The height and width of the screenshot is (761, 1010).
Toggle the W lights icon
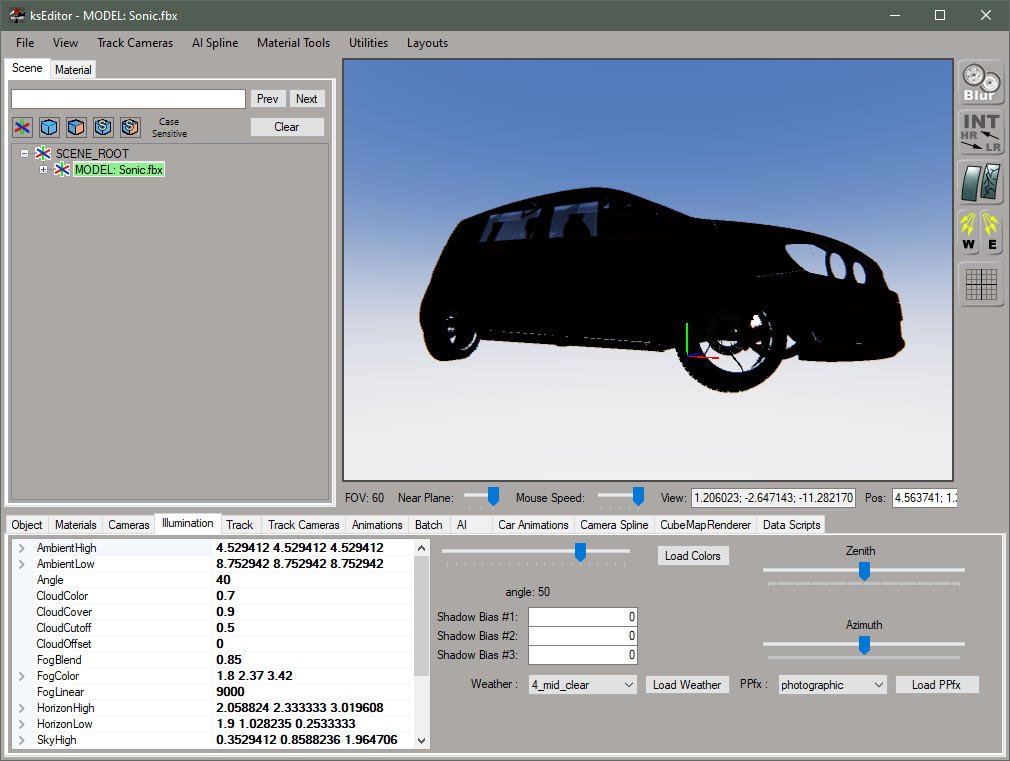click(x=969, y=231)
